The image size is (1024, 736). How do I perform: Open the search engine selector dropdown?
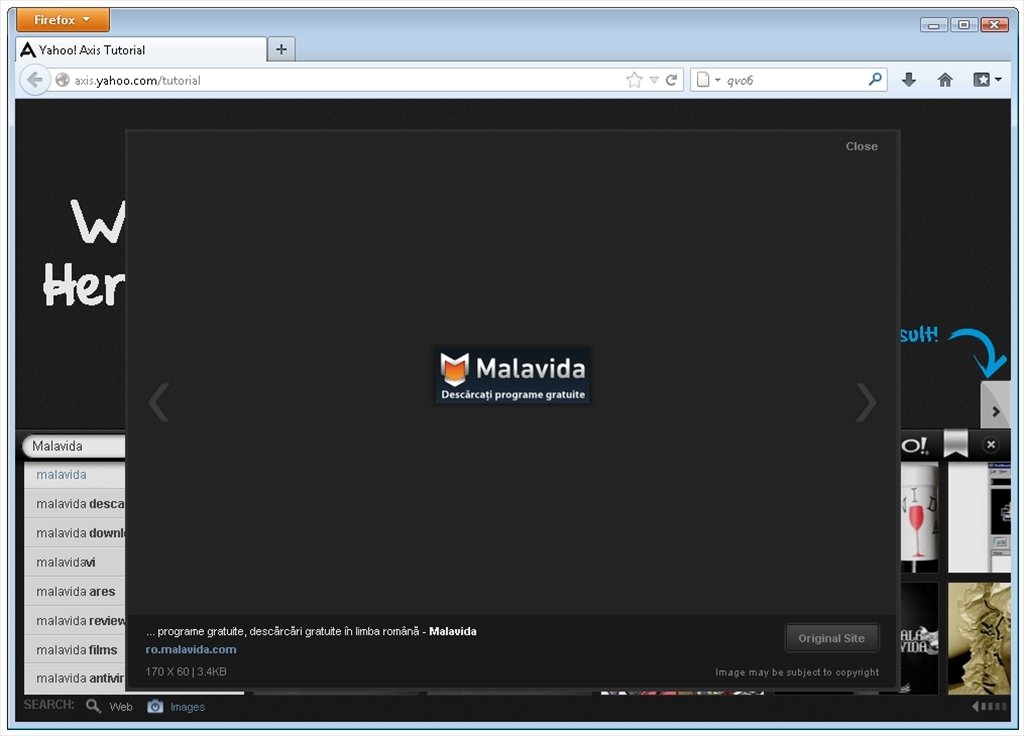click(x=707, y=80)
